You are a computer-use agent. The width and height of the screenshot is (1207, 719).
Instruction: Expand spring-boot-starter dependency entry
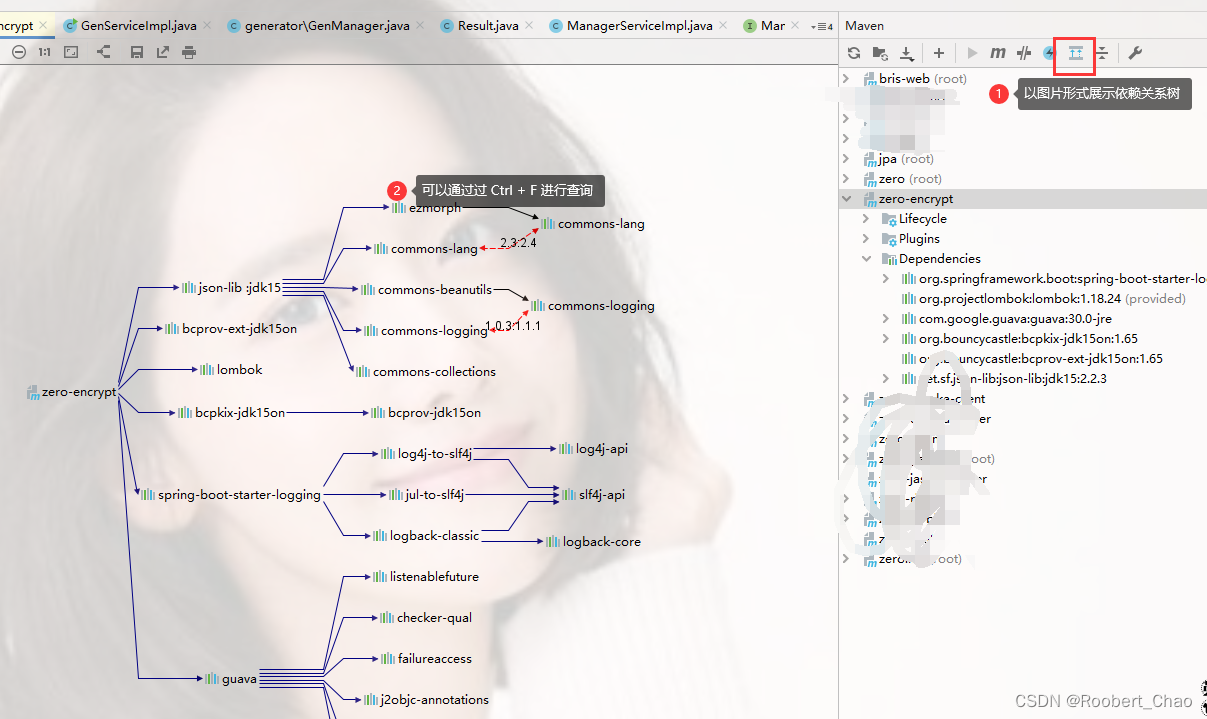tap(886, 278)
